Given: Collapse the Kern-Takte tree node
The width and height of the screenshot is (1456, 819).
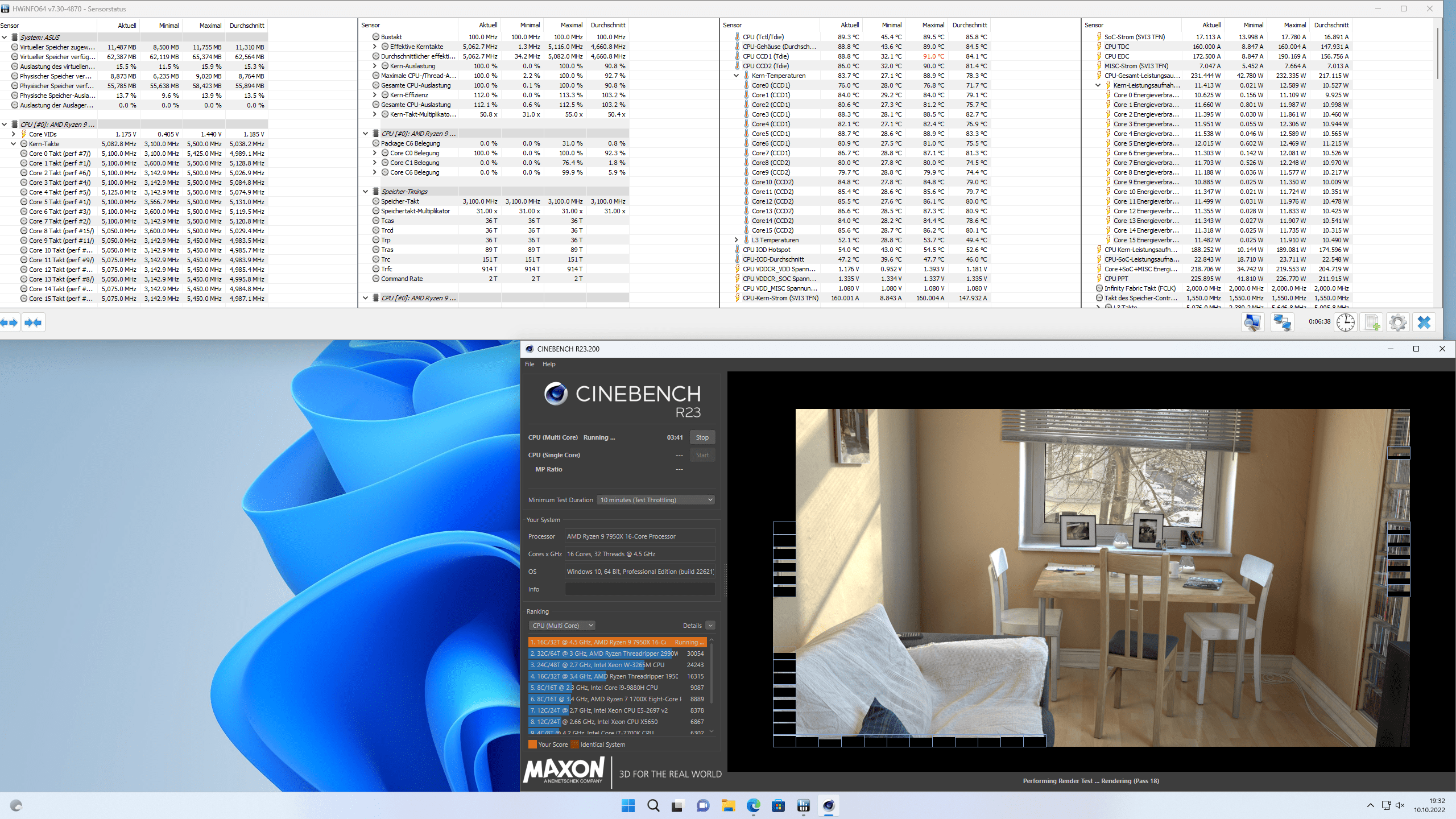Looking at the screenshot, I should (x=13, y=144).
